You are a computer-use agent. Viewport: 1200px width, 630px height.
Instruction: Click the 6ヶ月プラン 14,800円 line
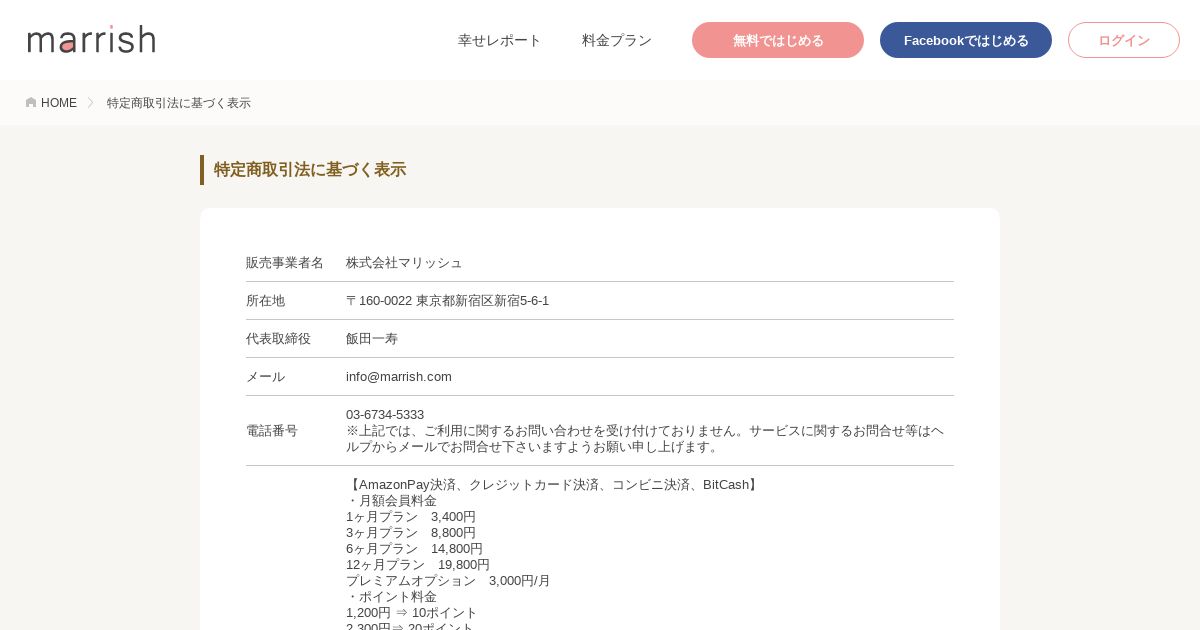tap(414, 549)
